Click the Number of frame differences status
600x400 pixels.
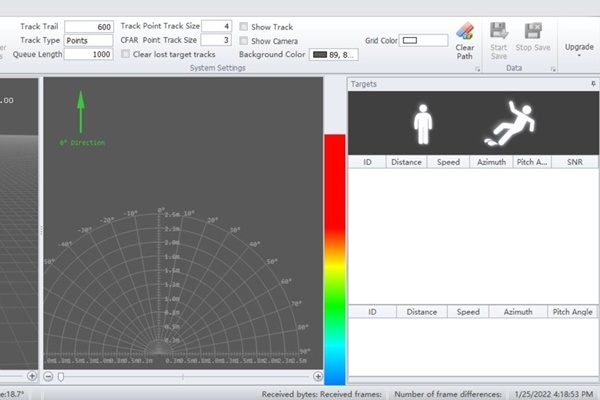pyautogui.click(x=448, y=394)
